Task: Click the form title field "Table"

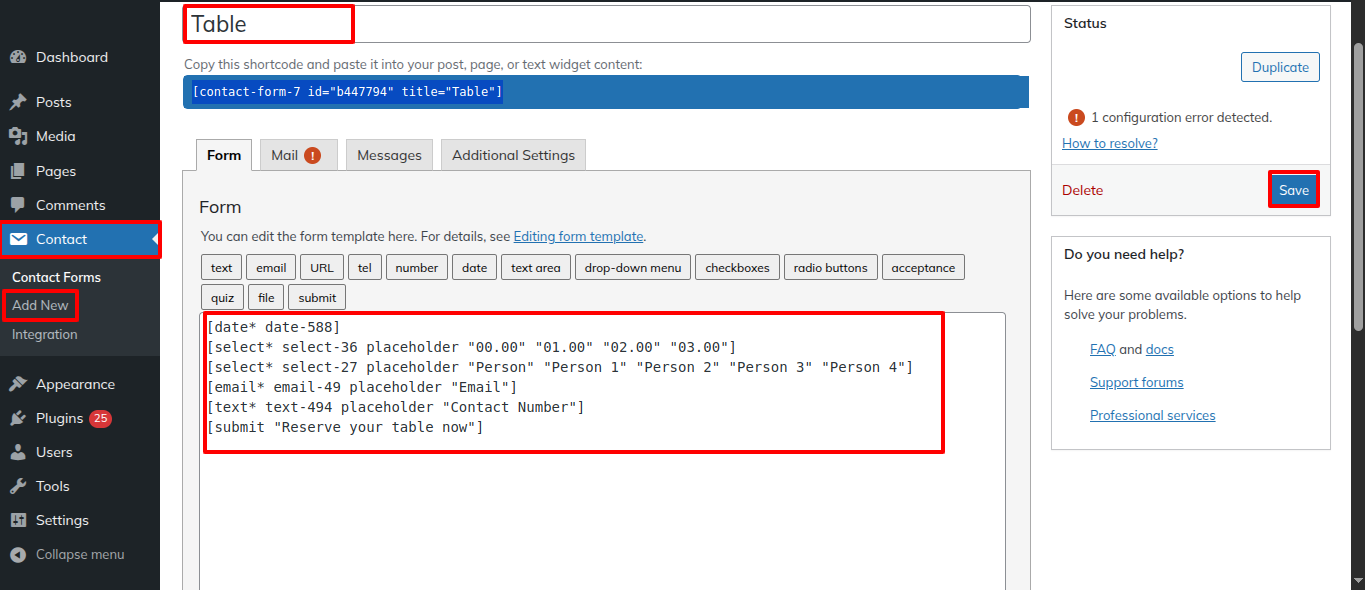Action: pos(607,24)
